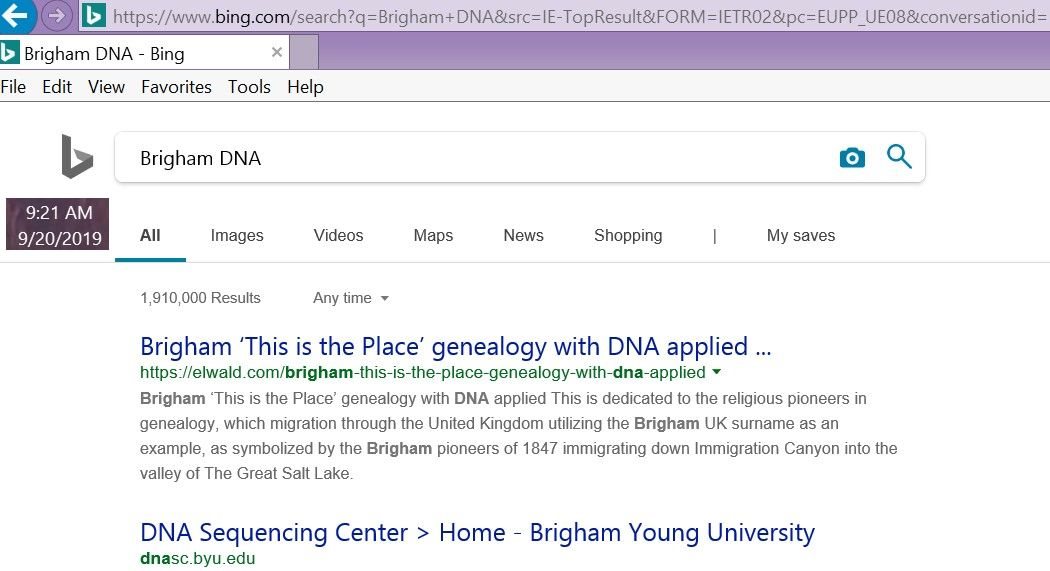Viewport: 1050px width, 571px height.
Task: Open Brigham 'This is the Place' genealogy result
Action: pos(455,347)
